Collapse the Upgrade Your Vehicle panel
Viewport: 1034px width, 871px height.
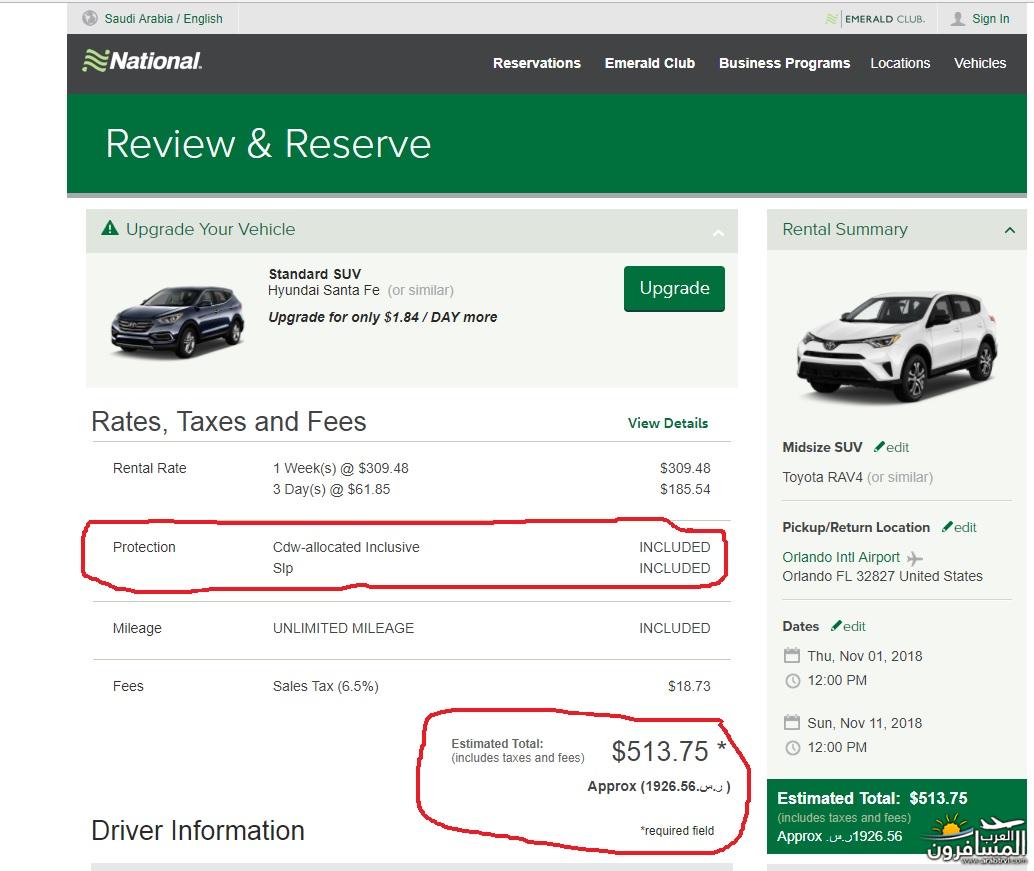click(x=718, y=232)
